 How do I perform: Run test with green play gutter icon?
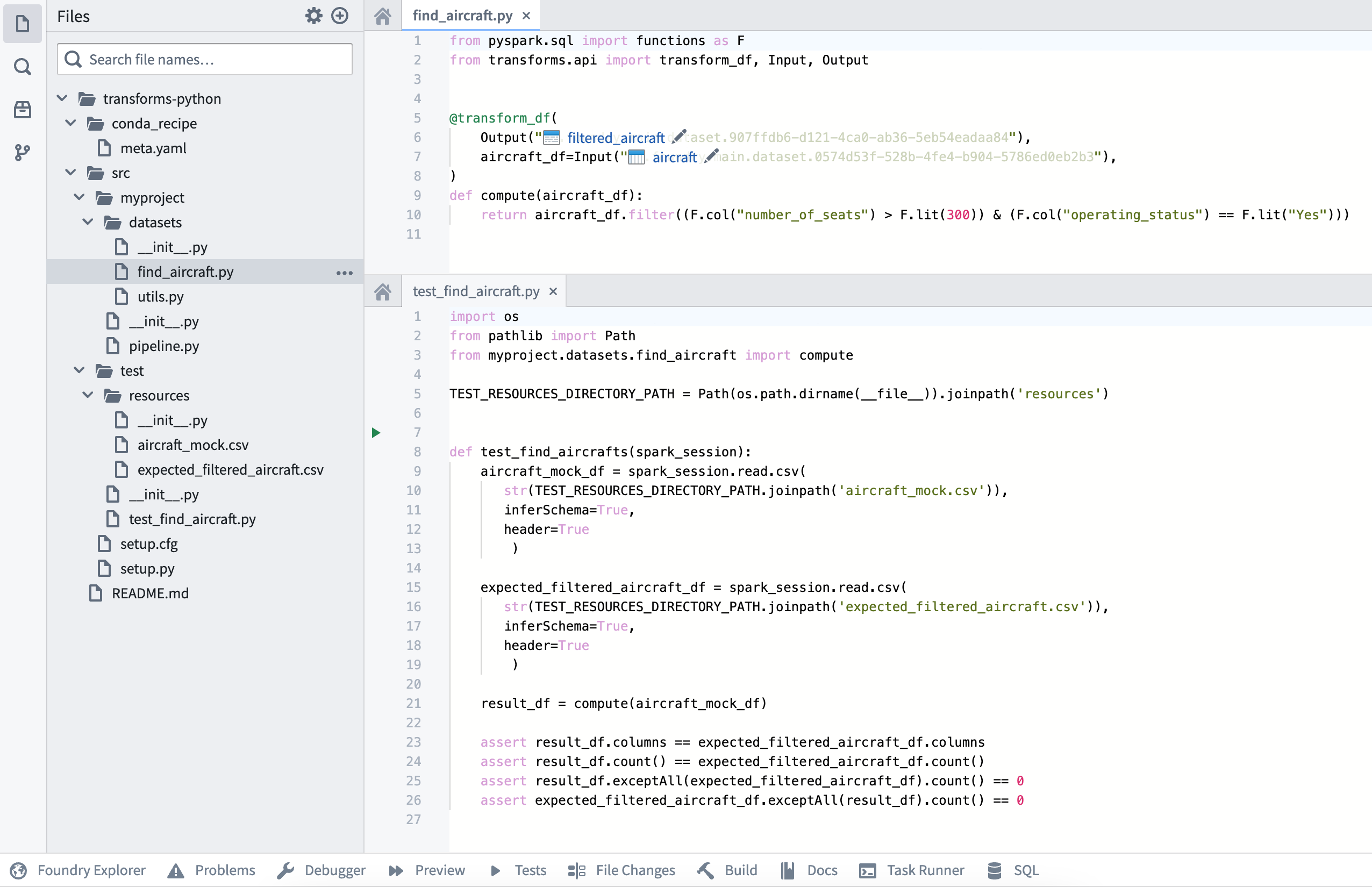376,433
